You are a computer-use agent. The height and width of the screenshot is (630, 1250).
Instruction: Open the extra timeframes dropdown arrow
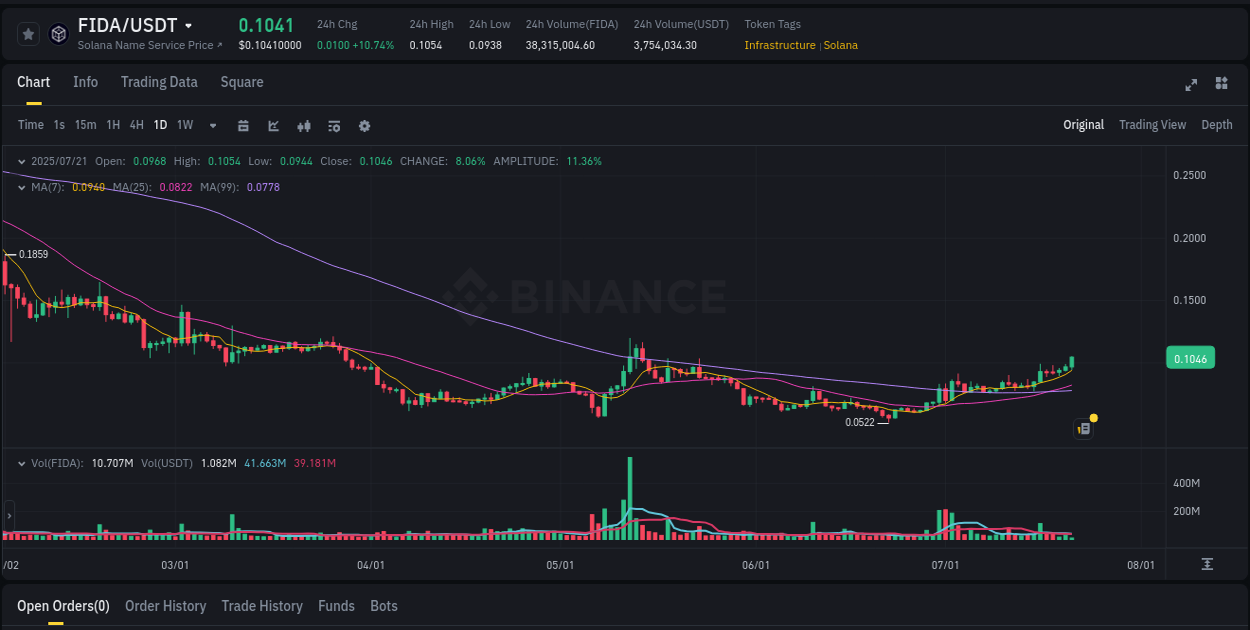point(212,126)
